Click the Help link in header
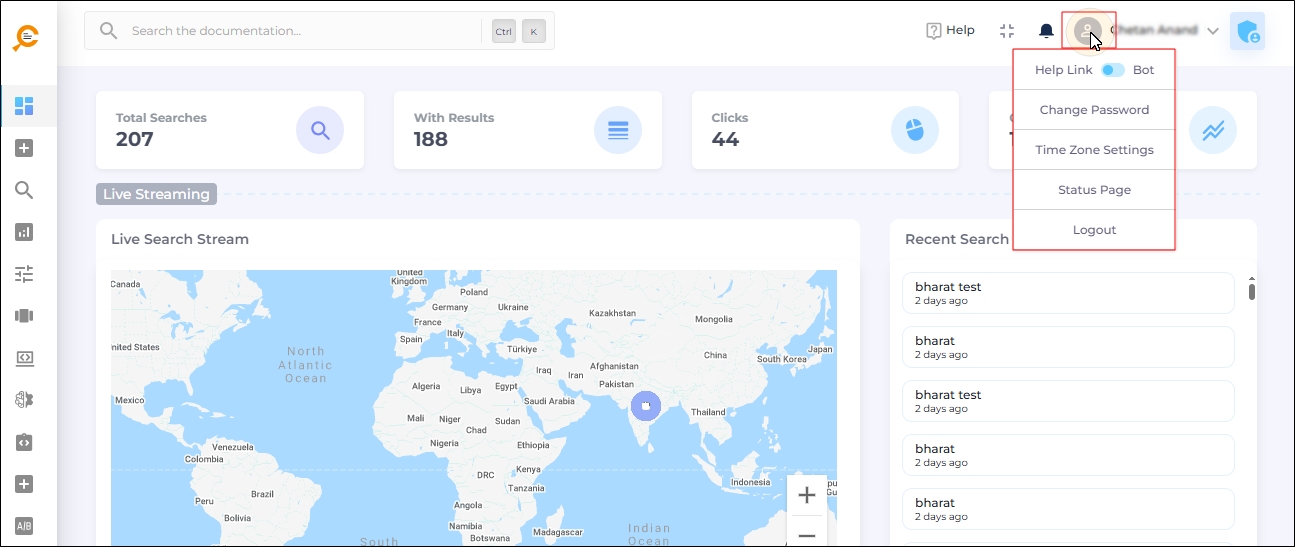This screenshot has height=547, width=1295. point(950,31)
